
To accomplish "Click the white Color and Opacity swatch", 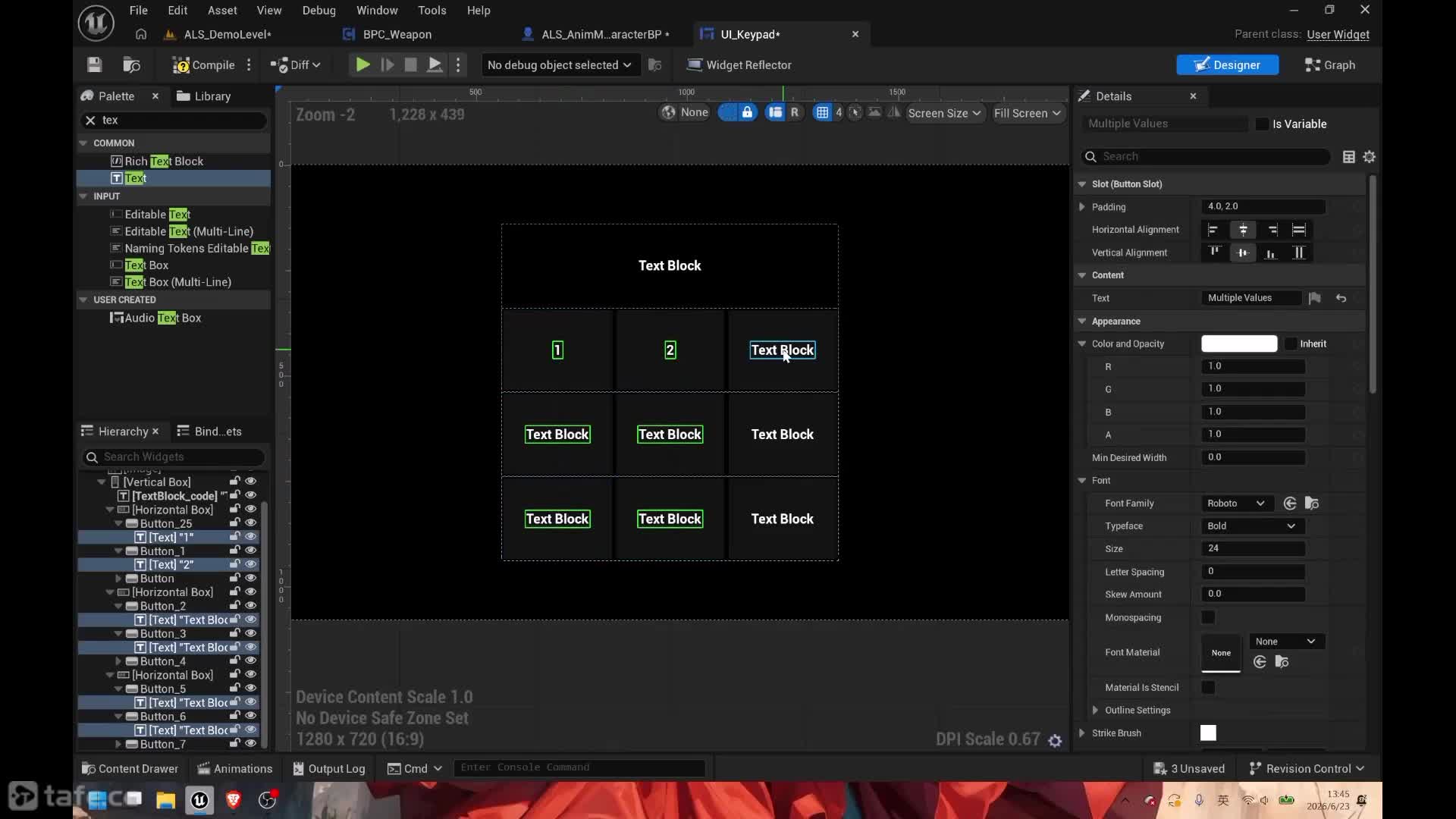I will point(1239,344).
